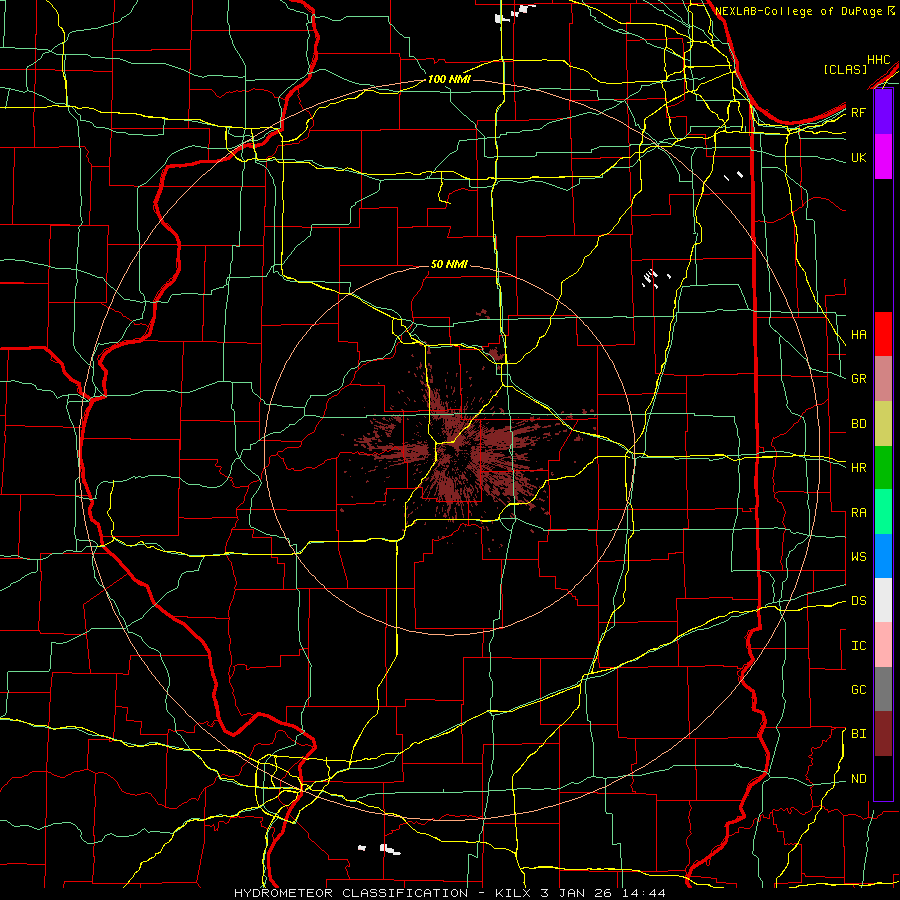This screenshot has height=900, width=900.
Task: Click the WS legend label
Action: pyautogui.click(x=859, y=556)
